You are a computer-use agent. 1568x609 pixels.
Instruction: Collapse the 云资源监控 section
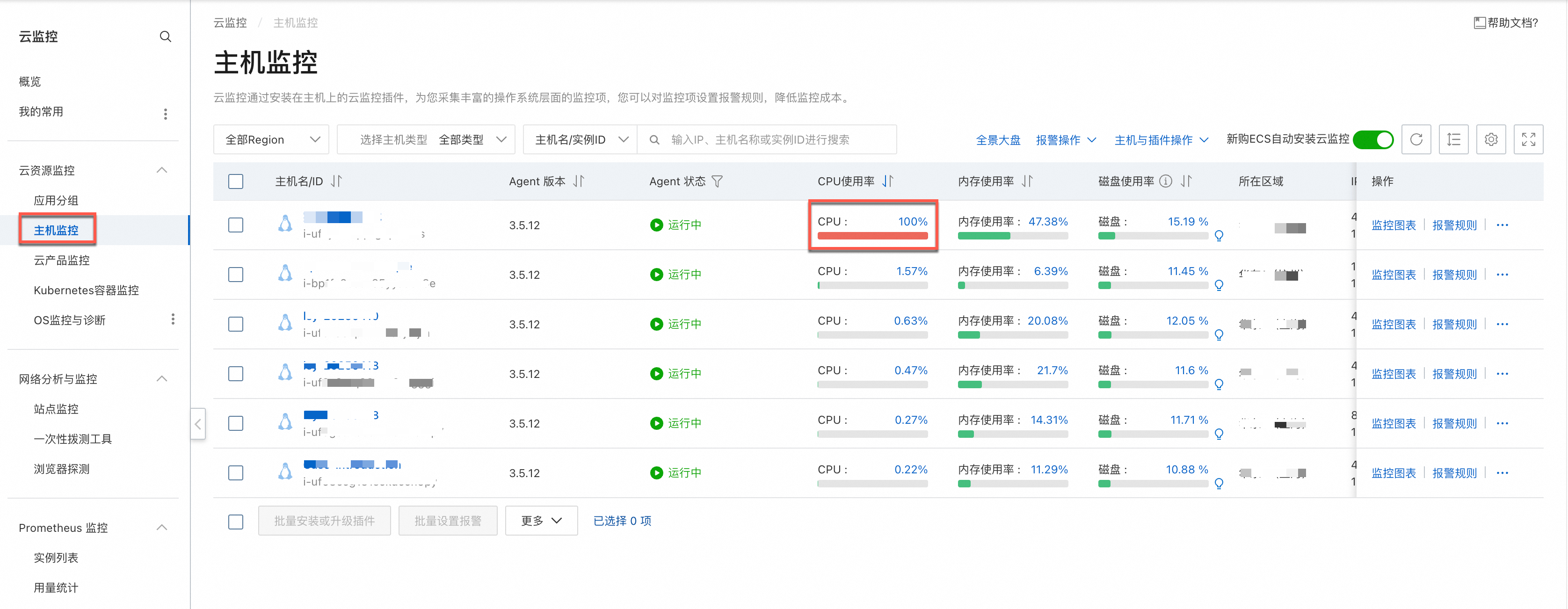[162, 170]
